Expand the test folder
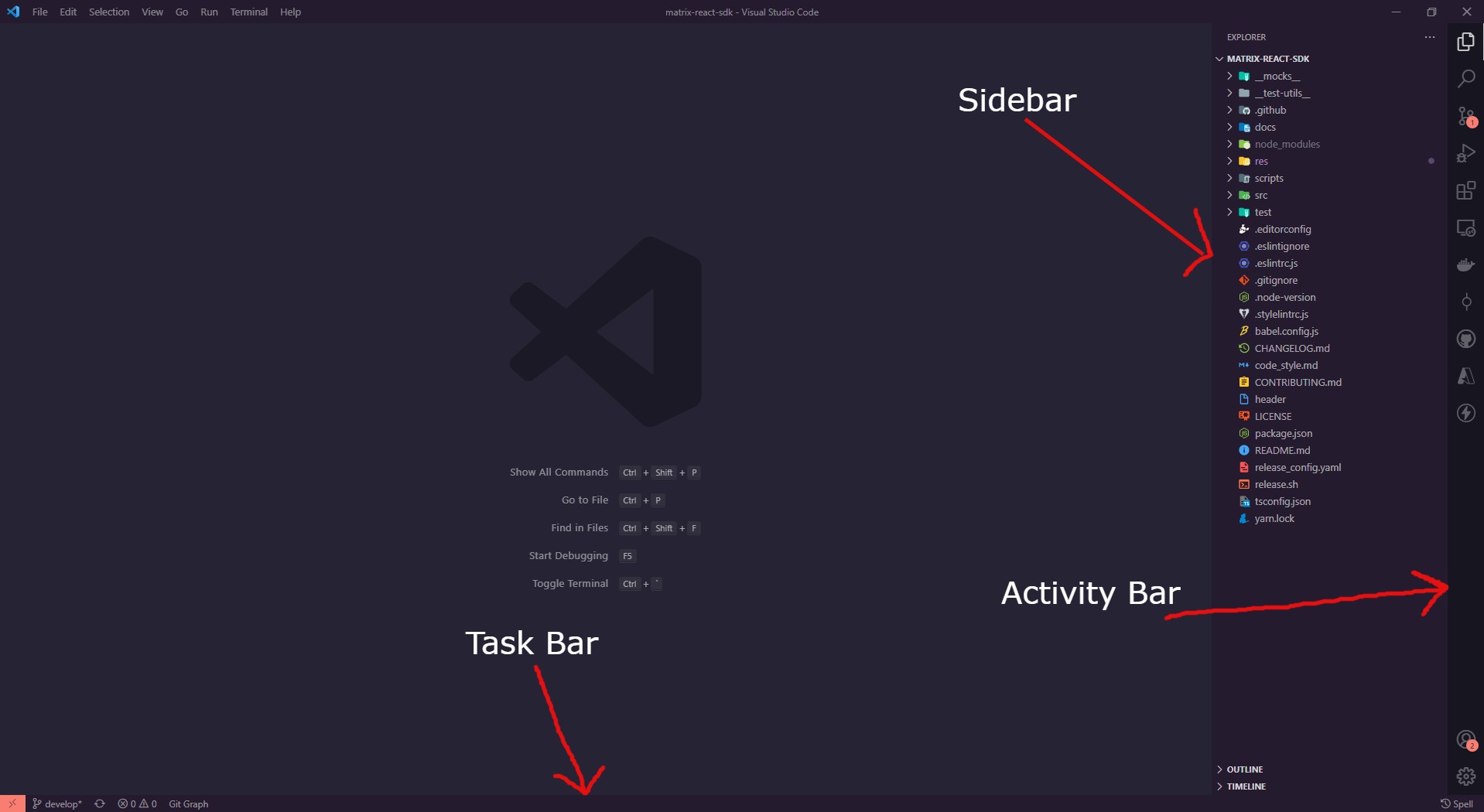Screen dimensions: 1484x812 1329,212
